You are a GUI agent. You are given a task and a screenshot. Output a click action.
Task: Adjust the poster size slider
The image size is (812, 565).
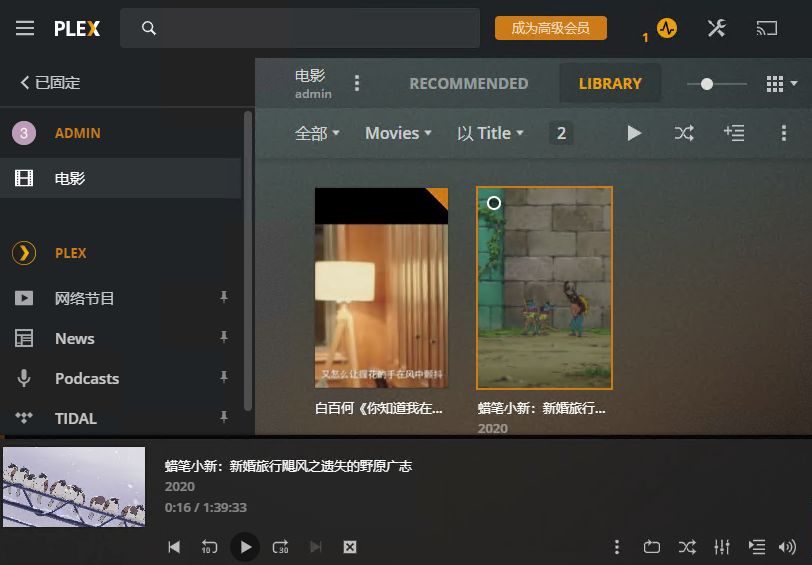717,84
